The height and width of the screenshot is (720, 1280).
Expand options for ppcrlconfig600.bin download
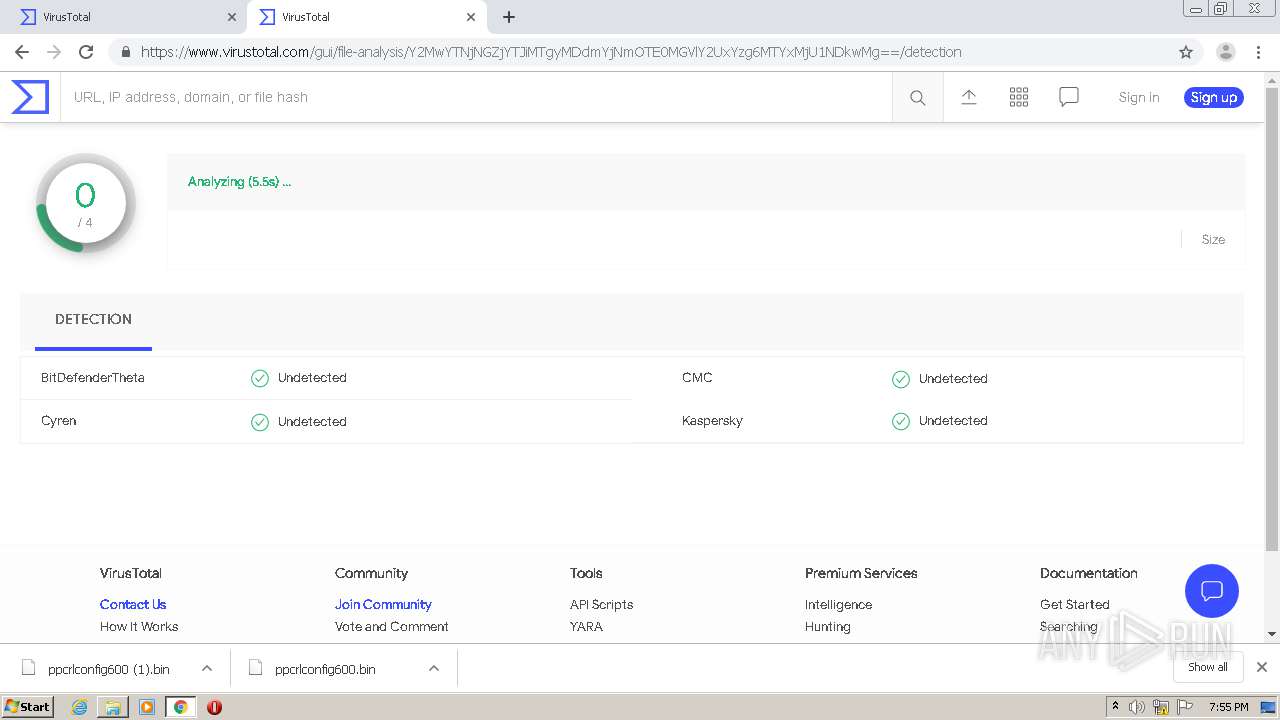434,669
